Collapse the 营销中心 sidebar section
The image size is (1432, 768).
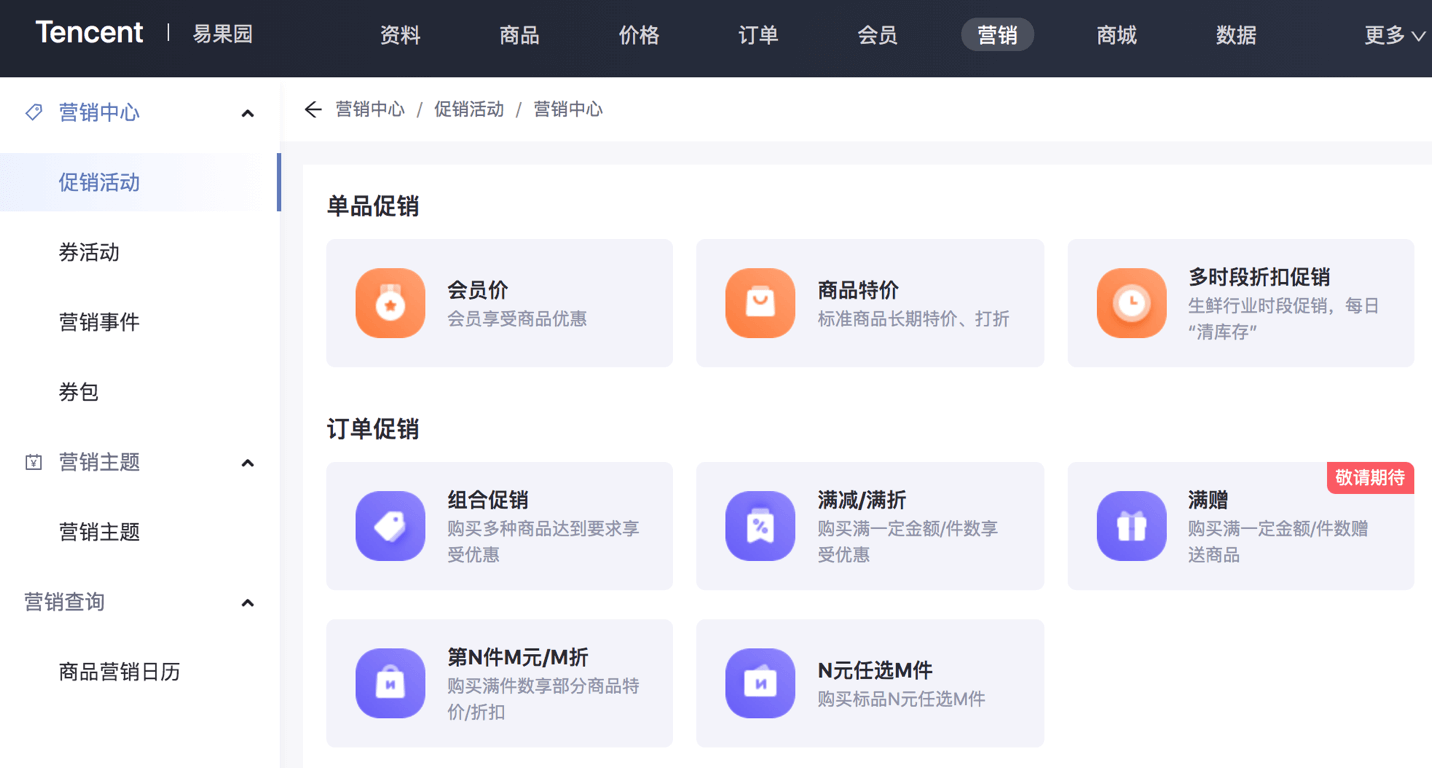(247, 114)
